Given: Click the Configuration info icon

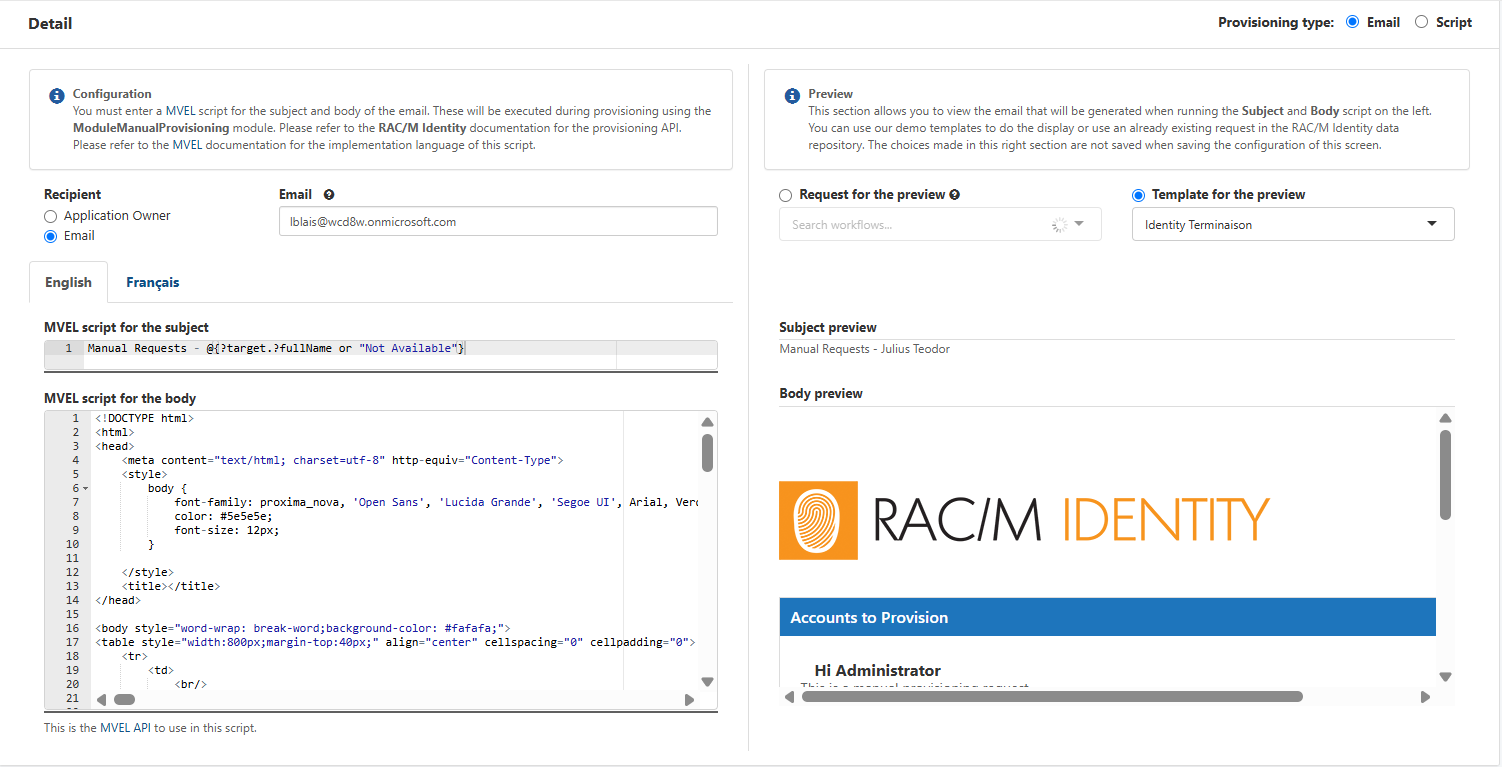Looking at the screenshot, I should click(57, 96).
